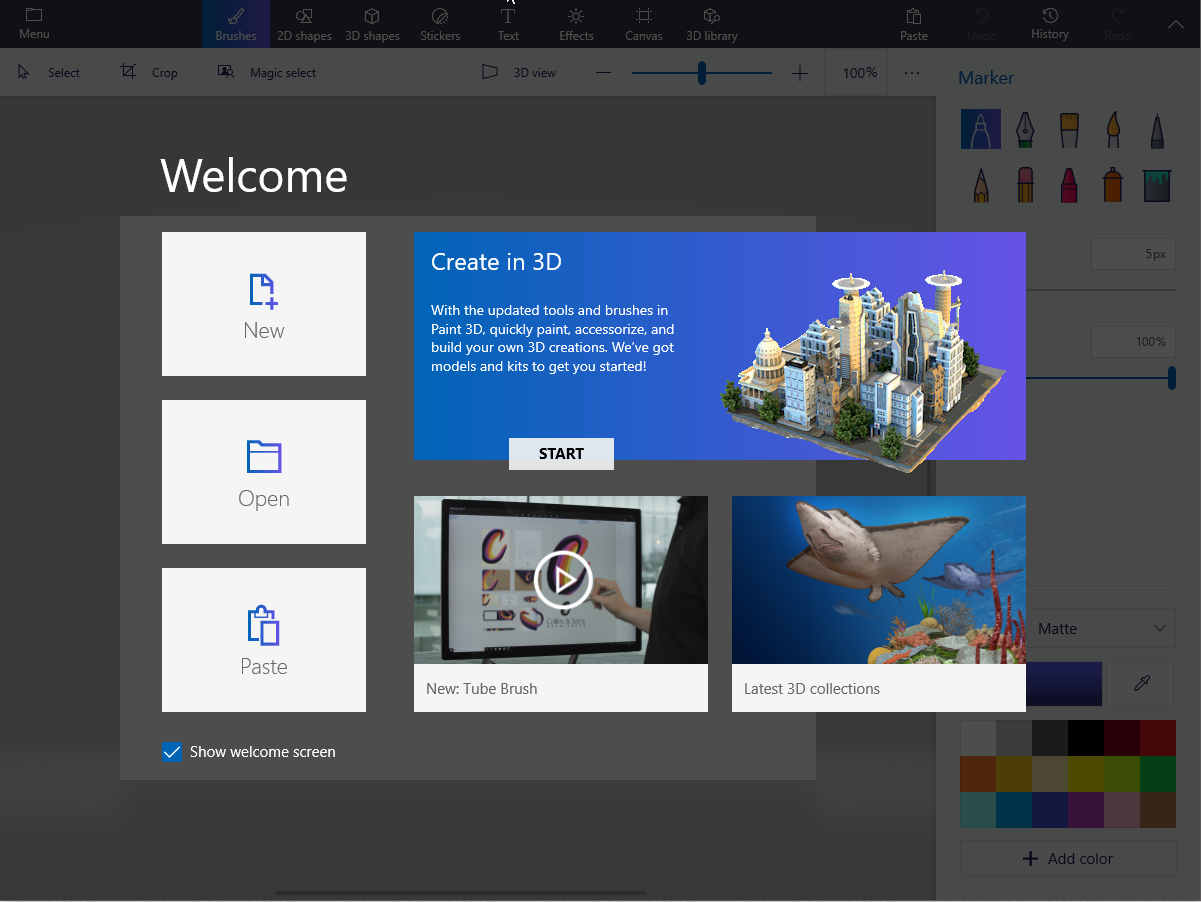Play the Tube Brush video
Screen dimensions: 1201x902
coord(563,580)
